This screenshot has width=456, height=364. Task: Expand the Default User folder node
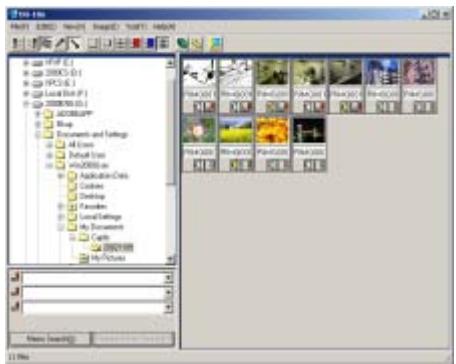49,155
